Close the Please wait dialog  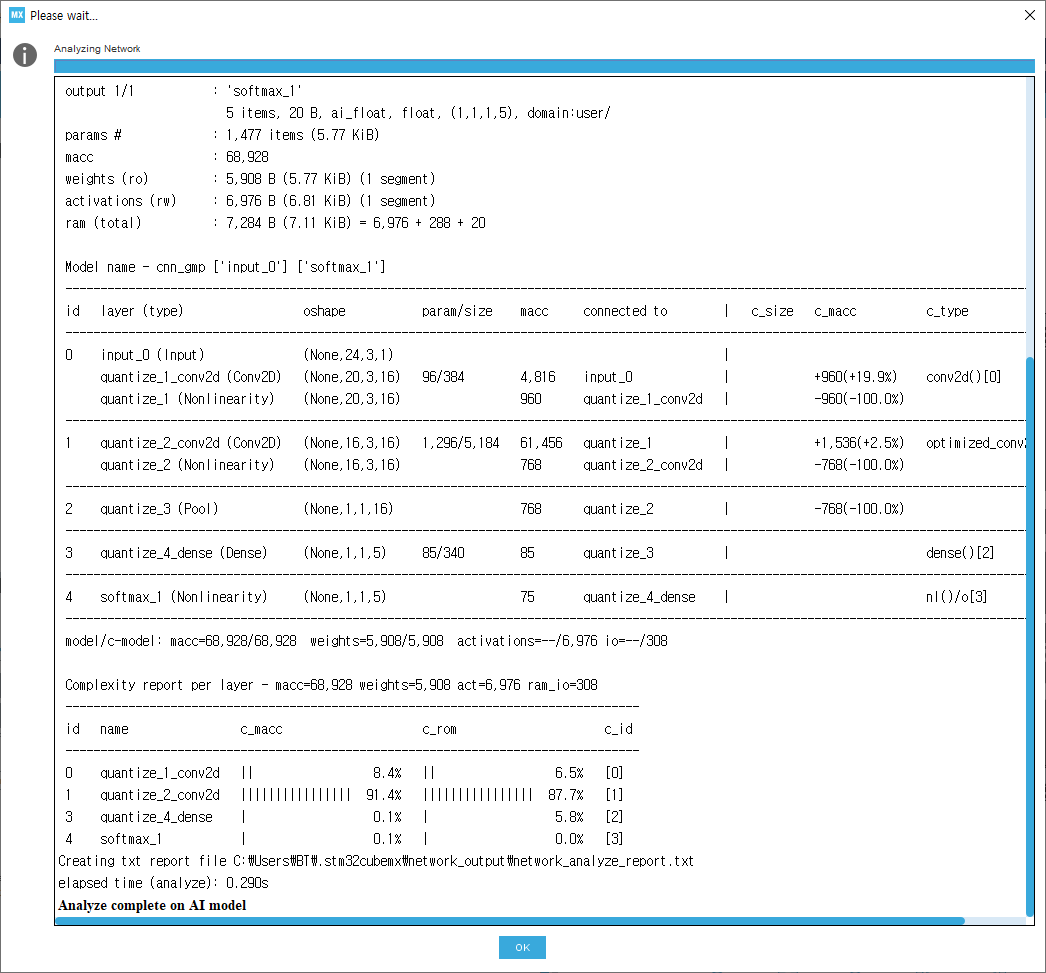(1029, 15)
